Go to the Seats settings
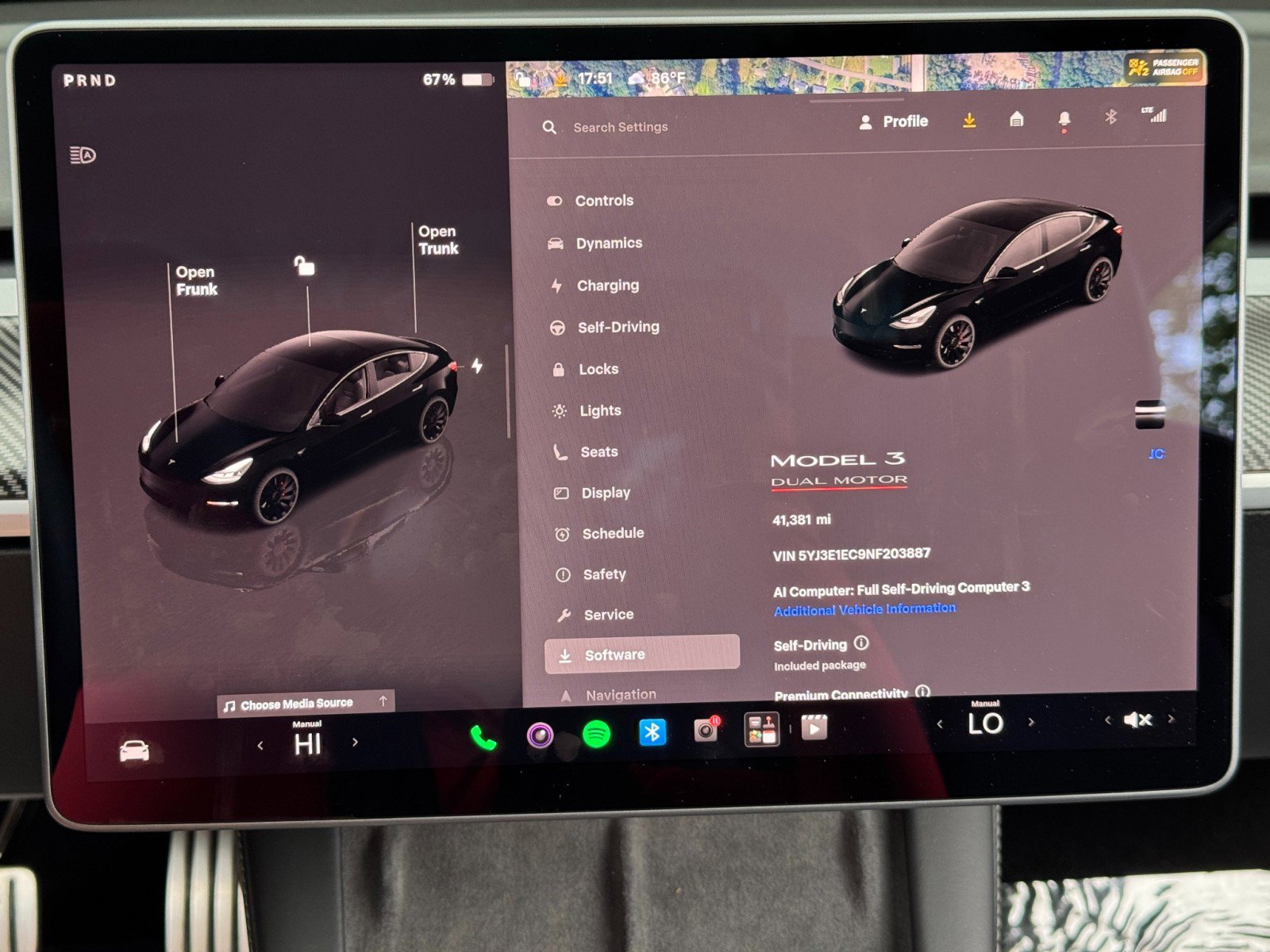Screen dimensions: 1270x952 point(586,451)
